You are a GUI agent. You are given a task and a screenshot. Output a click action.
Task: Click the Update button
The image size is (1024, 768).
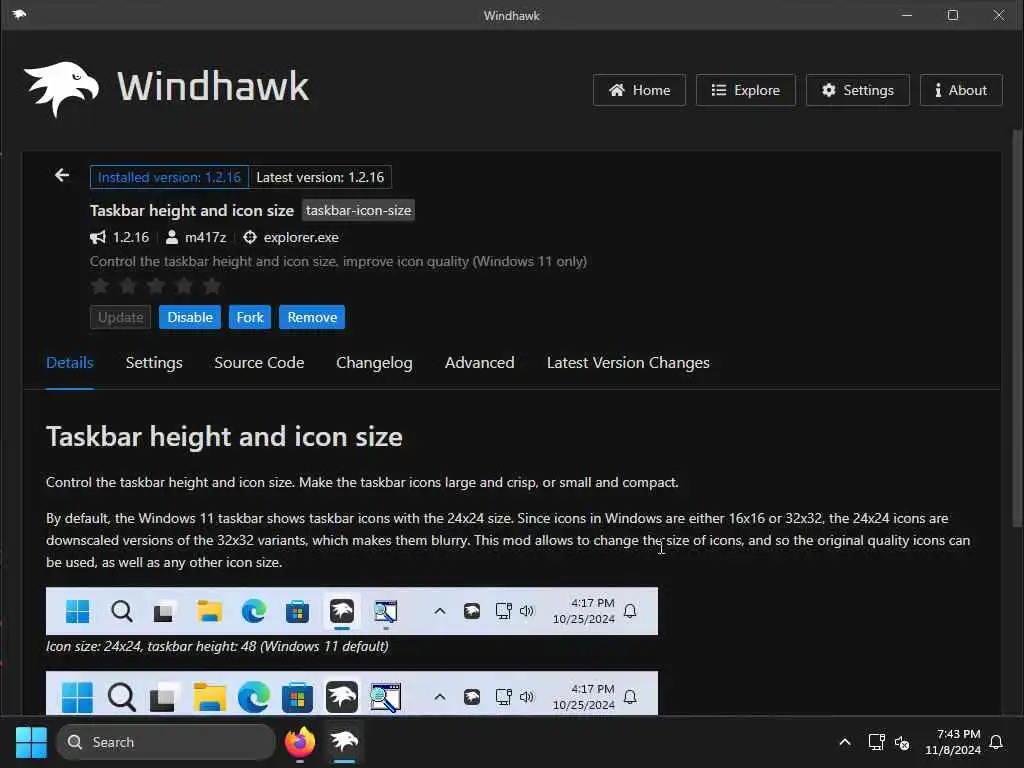tap(120, 317)
